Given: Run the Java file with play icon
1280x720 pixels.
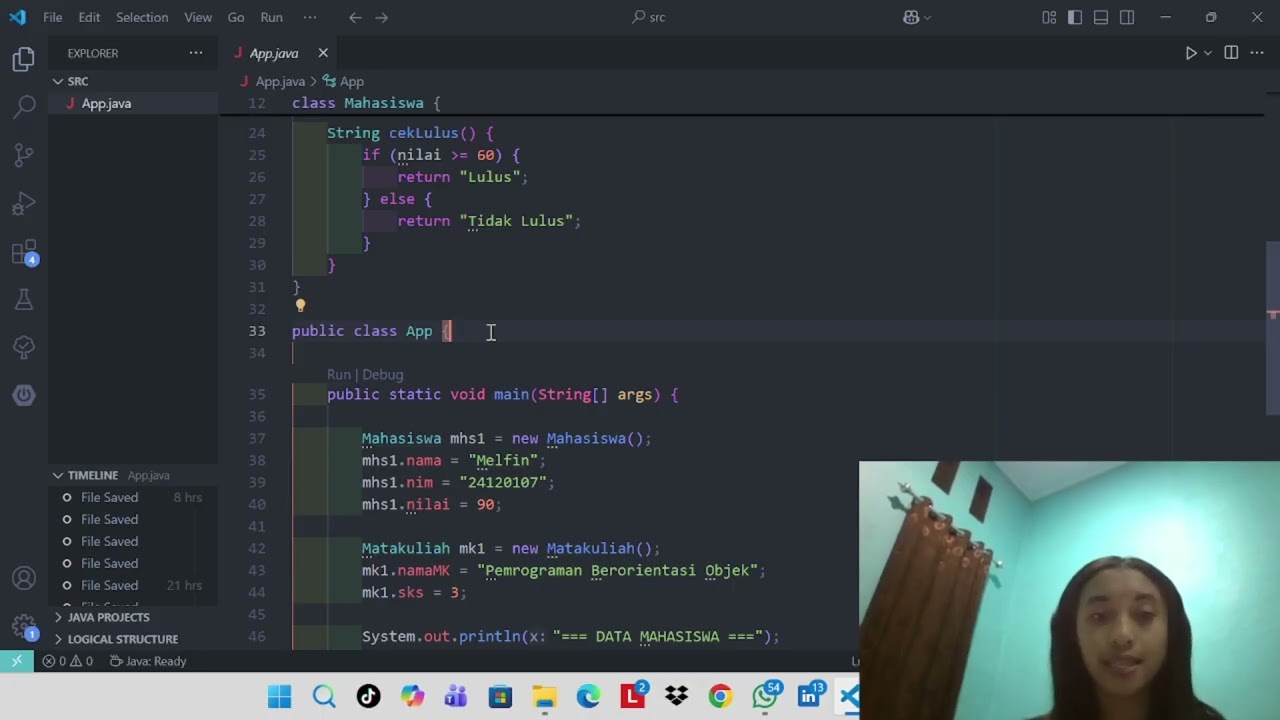Looking at the screenshot, I should [x=1191, y=53].
